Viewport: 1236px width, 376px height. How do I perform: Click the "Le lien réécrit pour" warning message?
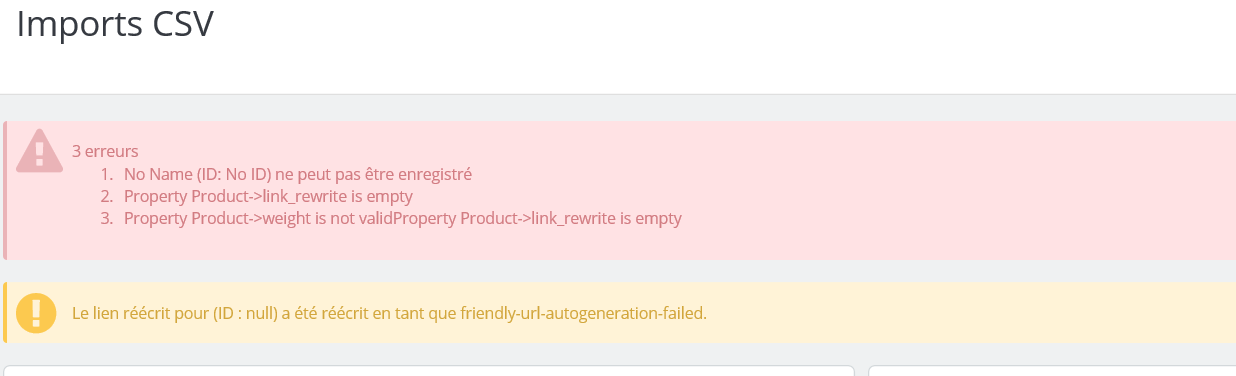pyautogui.click(x=389, y=313)
